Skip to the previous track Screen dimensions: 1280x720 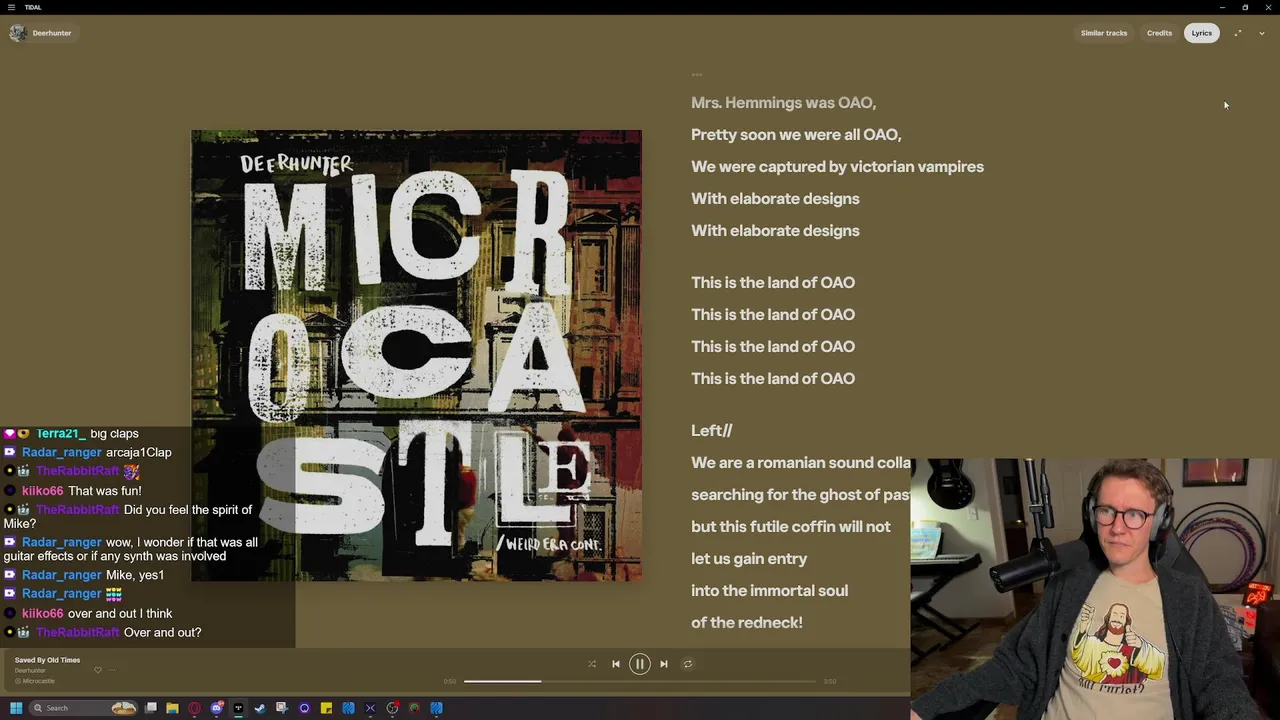coord(616,664)
